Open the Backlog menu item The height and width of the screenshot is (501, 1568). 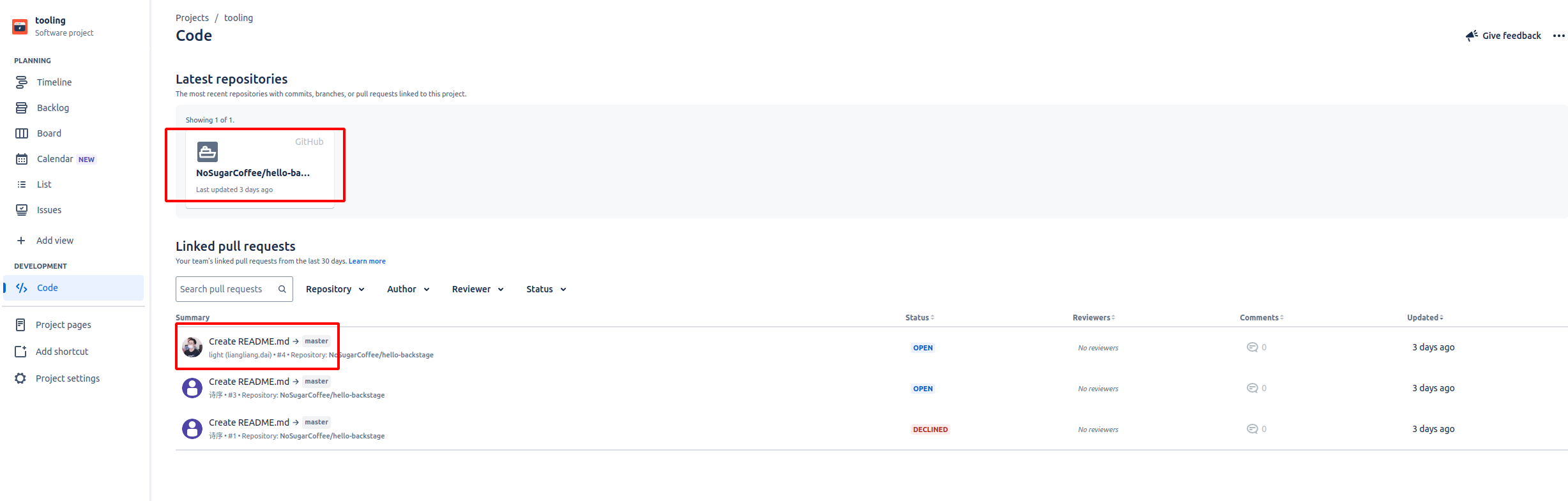click(x=73, y=108)
